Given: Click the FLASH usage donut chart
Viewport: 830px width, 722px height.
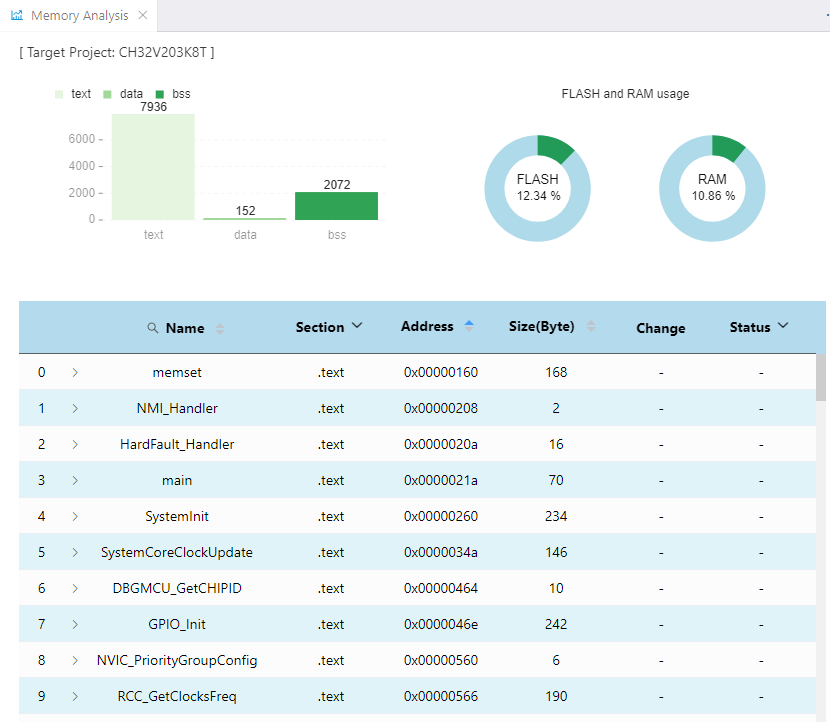Looking at the screenshot, I should point(537,188).
